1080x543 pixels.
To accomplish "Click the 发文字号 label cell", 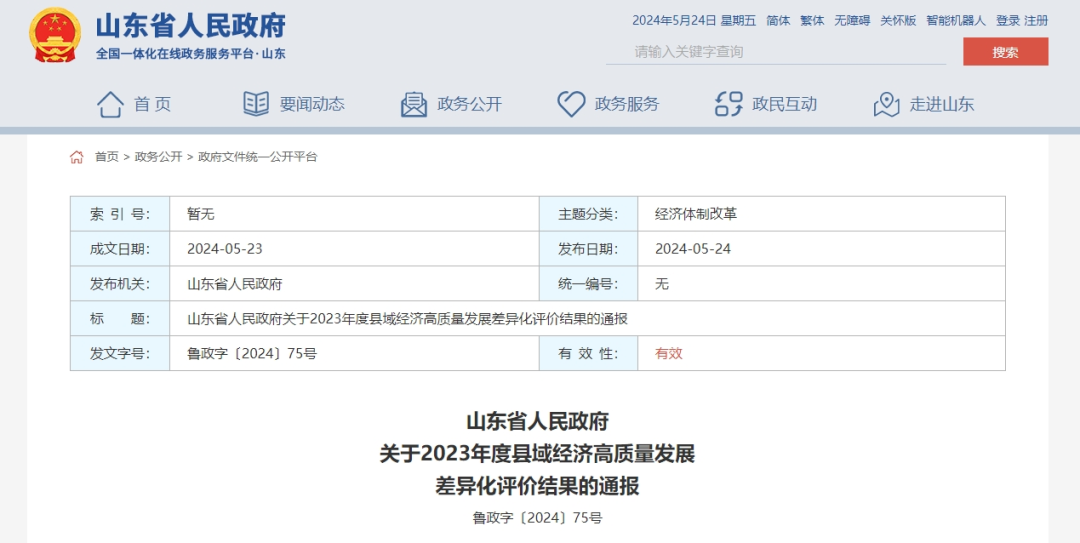I will [x=120, y=354].
